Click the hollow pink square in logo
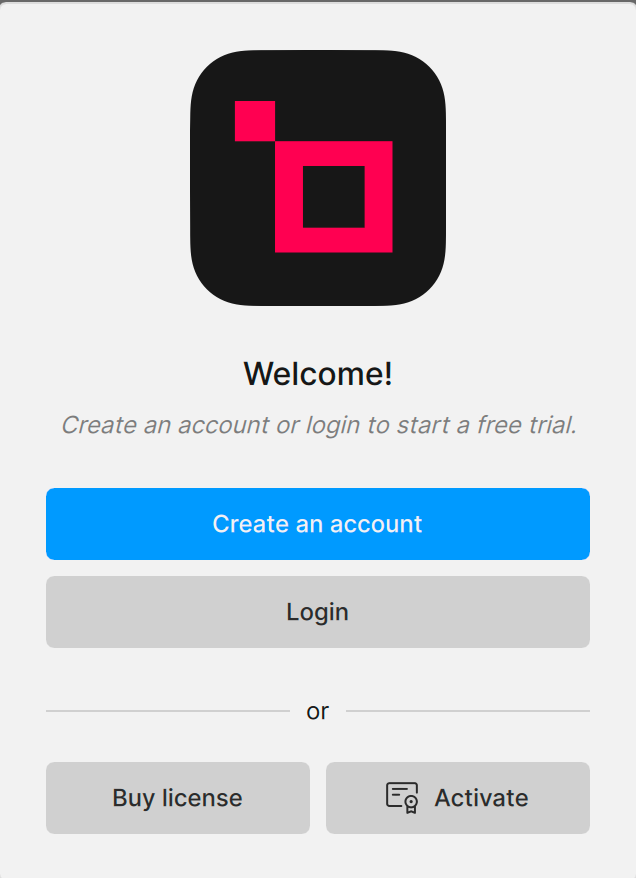The width and height of the screenshot is (636, 878). pos(334,197)
